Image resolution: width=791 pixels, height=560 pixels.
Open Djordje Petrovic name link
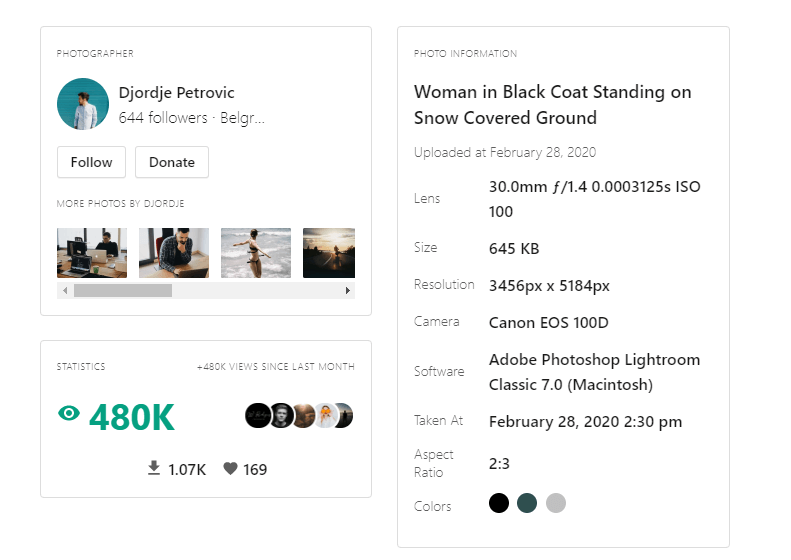[x=177, y=93]
